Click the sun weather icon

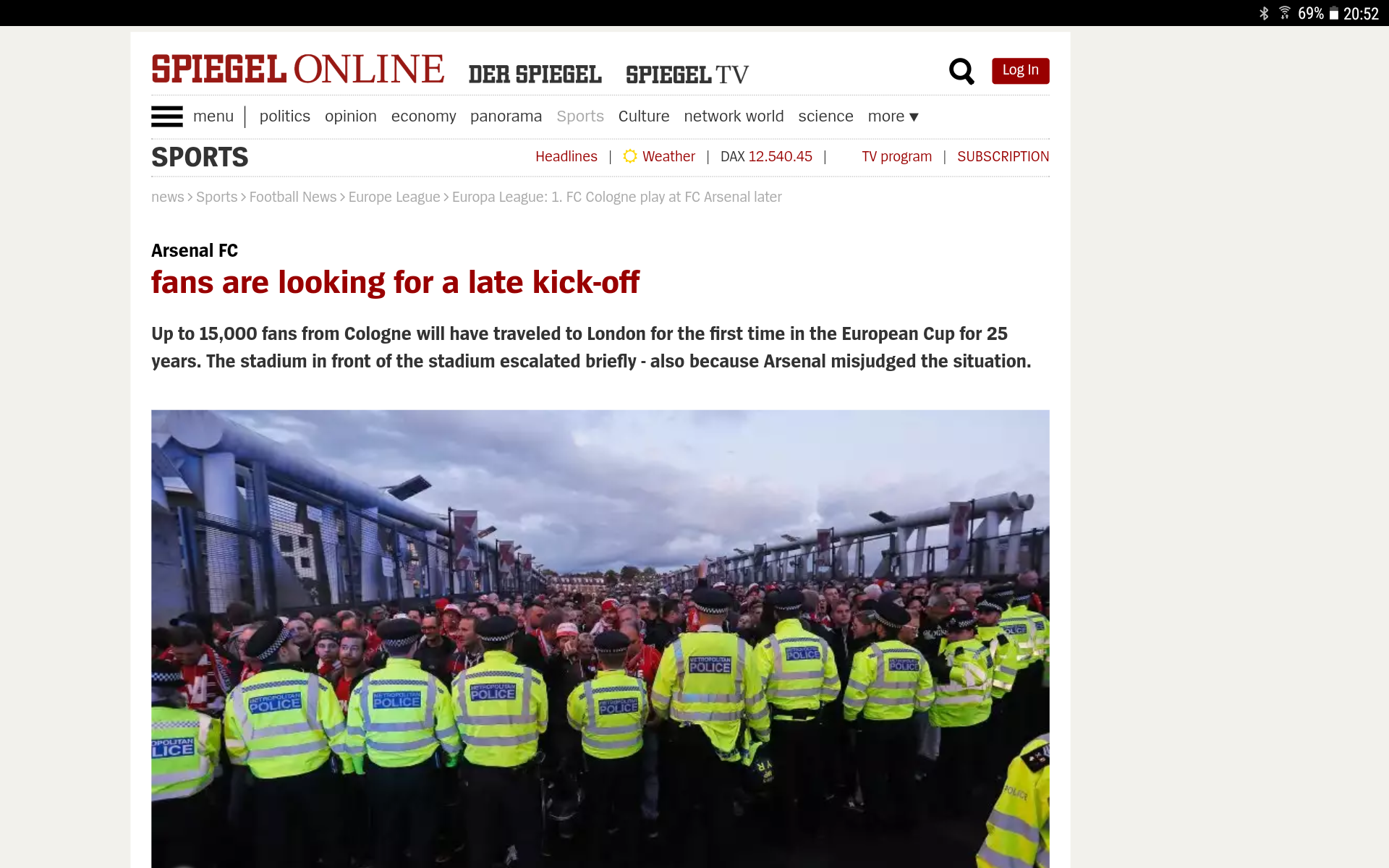[x=630, y=156]
